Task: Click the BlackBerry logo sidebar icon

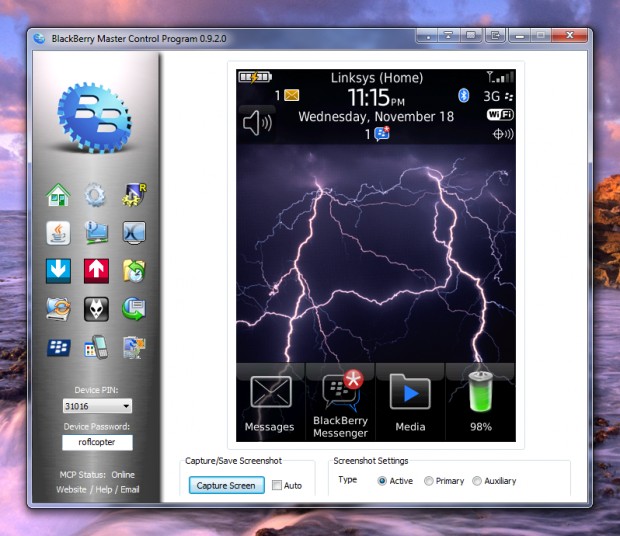Action: point(59,347)
